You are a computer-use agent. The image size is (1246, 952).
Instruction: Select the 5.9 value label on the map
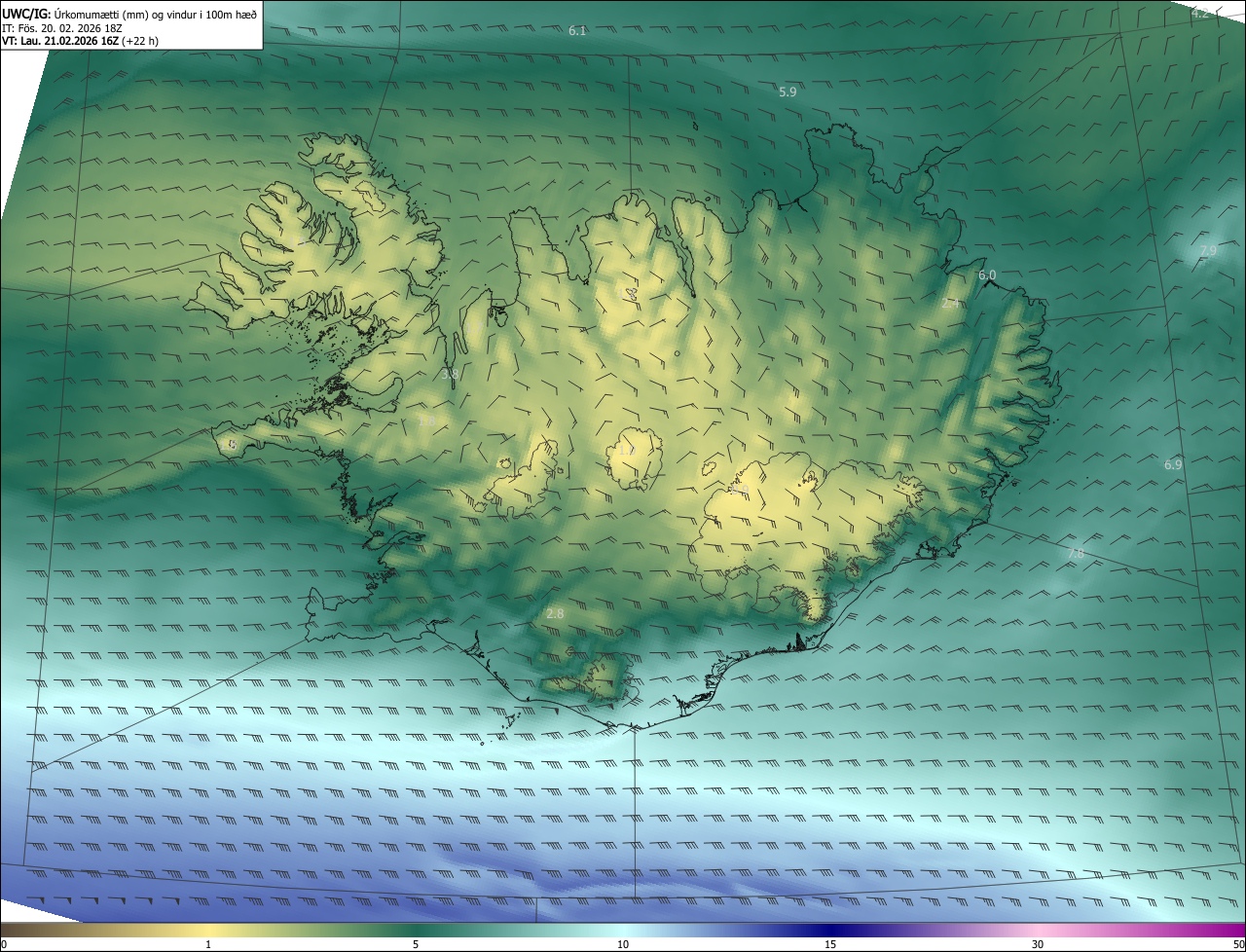pos(788,92)
